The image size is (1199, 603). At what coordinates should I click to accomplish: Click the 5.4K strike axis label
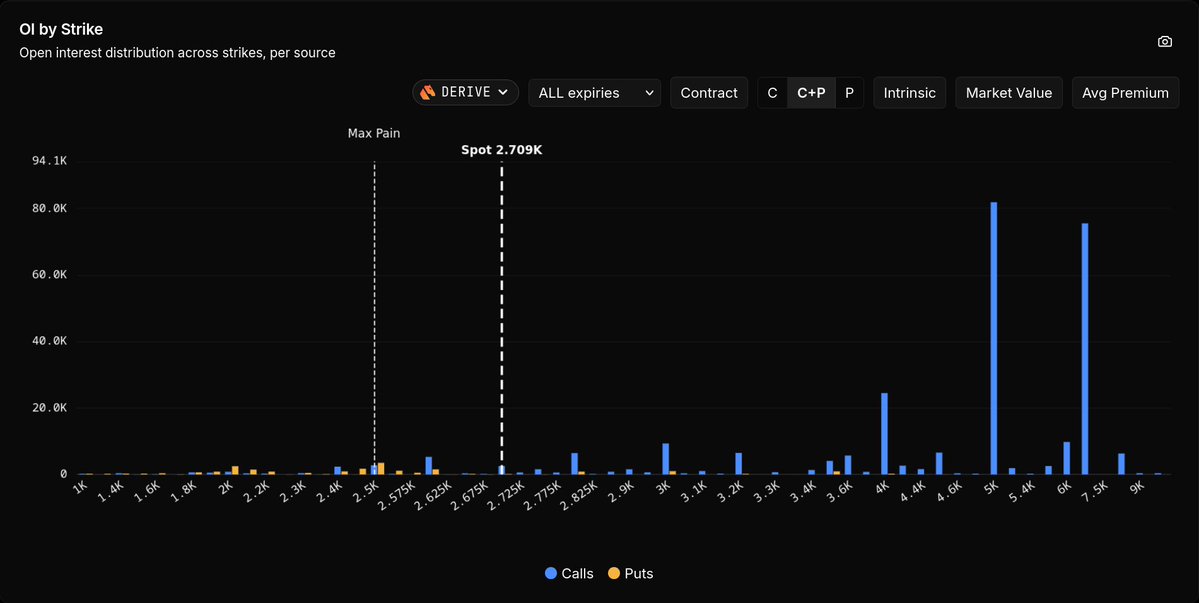coord(1024,490)
